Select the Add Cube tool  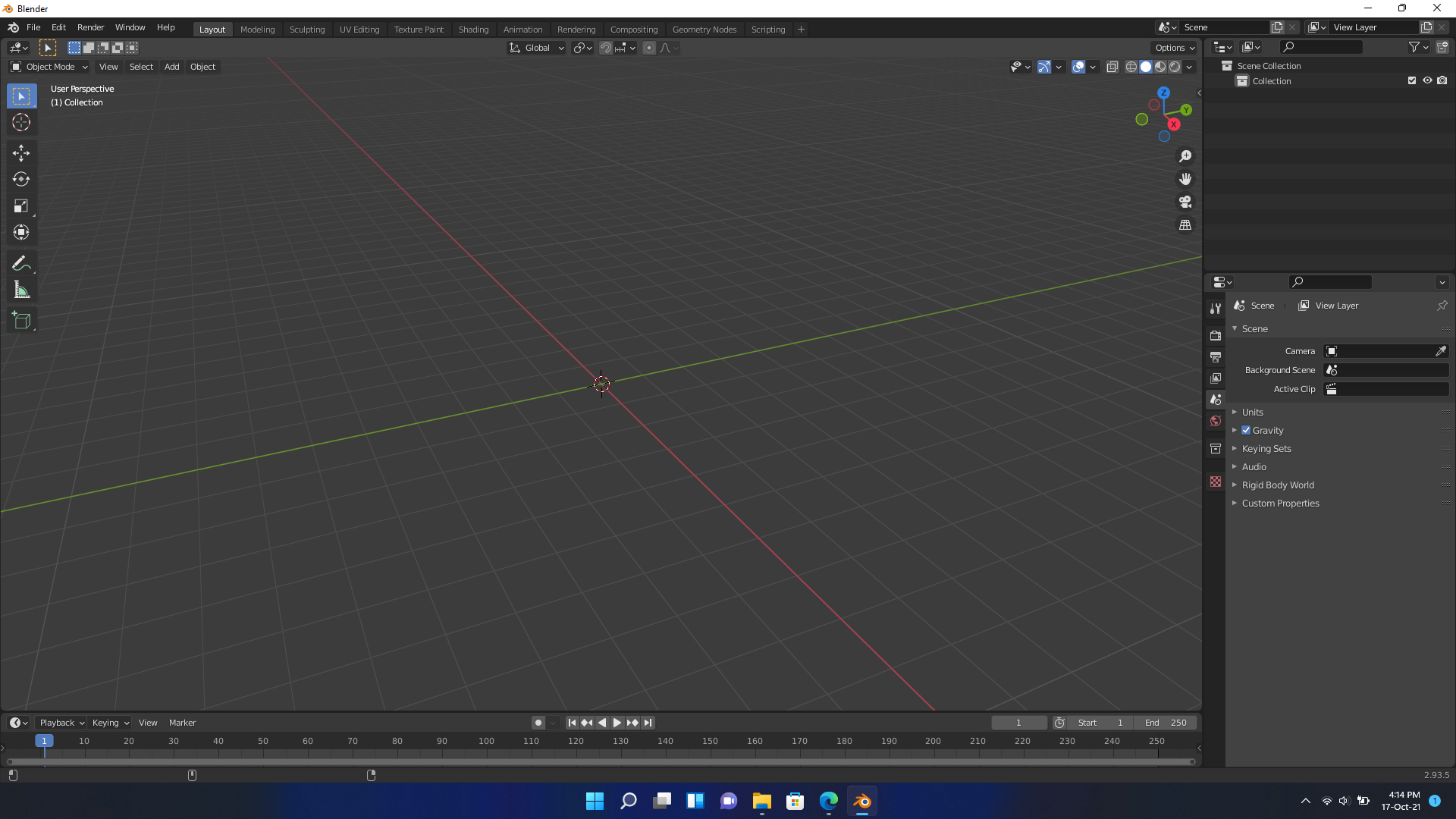(x=21, y=321)
